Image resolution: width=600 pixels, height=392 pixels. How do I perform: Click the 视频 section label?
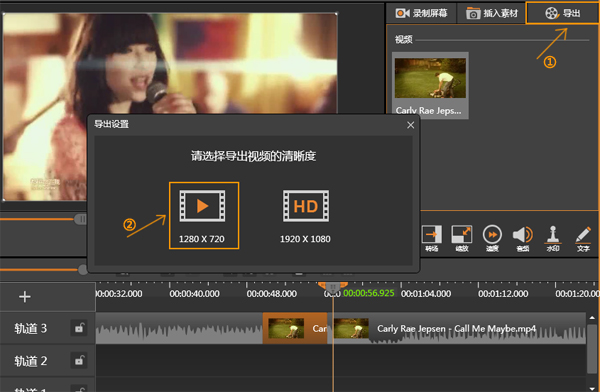point(404,39)
